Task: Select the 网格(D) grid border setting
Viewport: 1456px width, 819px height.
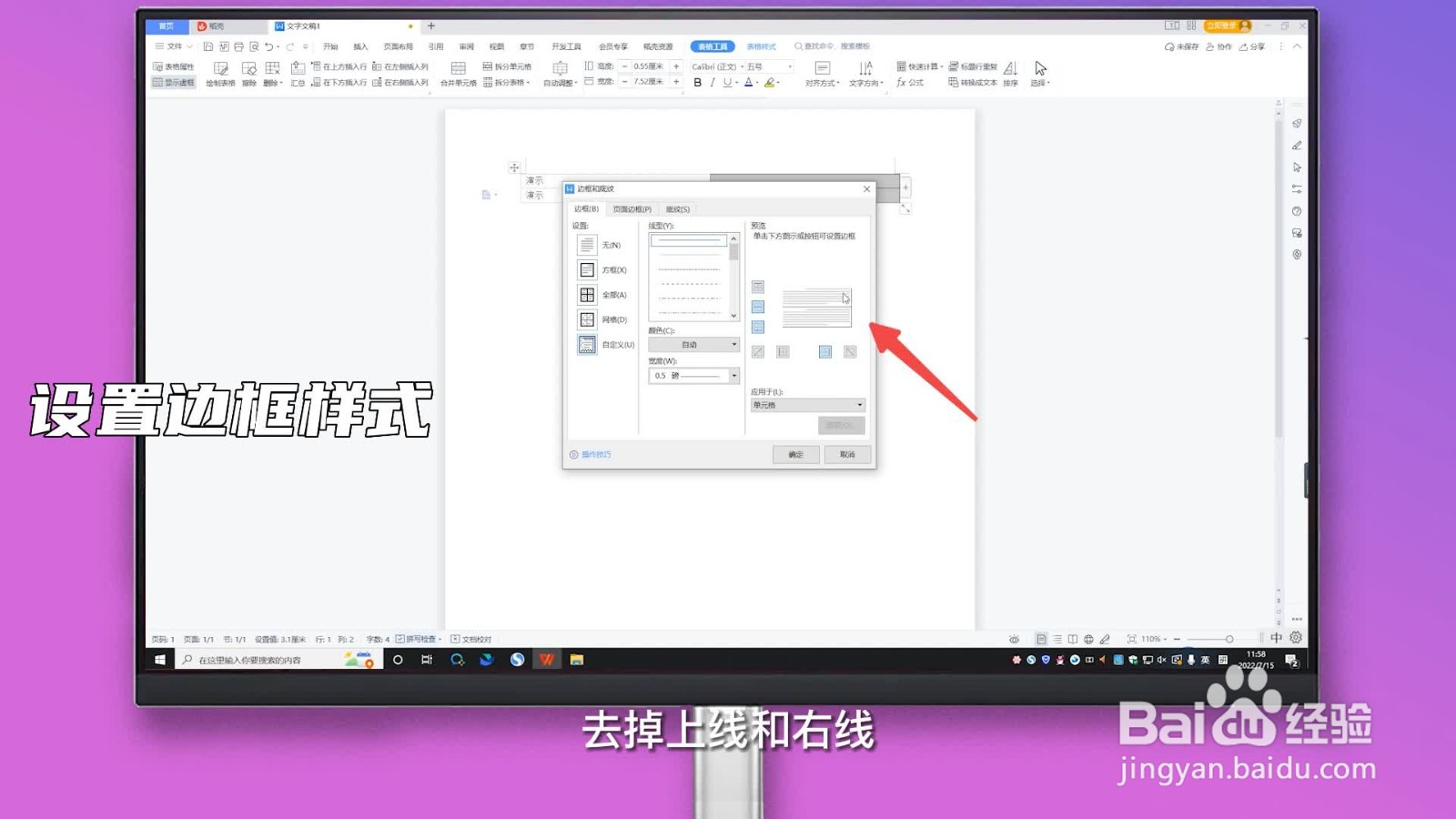Action: click(x=601, y=319)
